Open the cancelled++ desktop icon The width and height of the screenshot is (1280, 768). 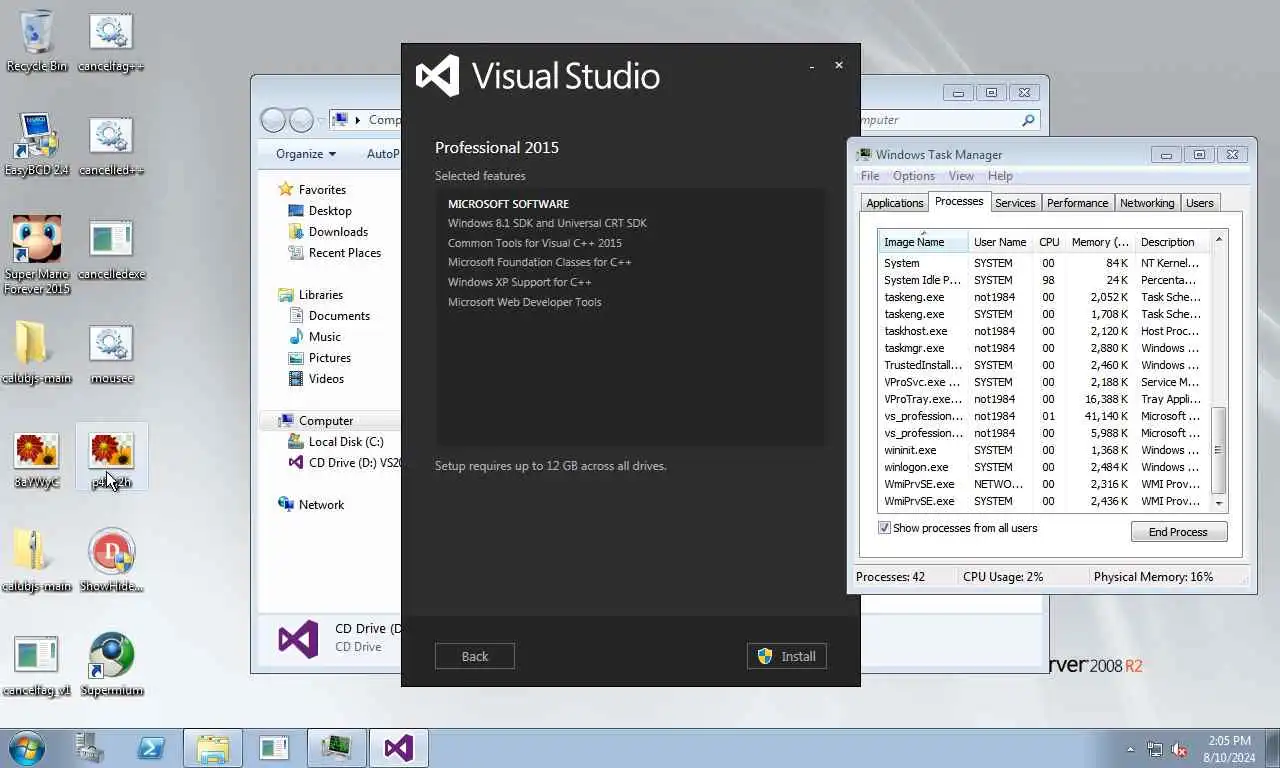pyautogui.click(x=111, y=145)
